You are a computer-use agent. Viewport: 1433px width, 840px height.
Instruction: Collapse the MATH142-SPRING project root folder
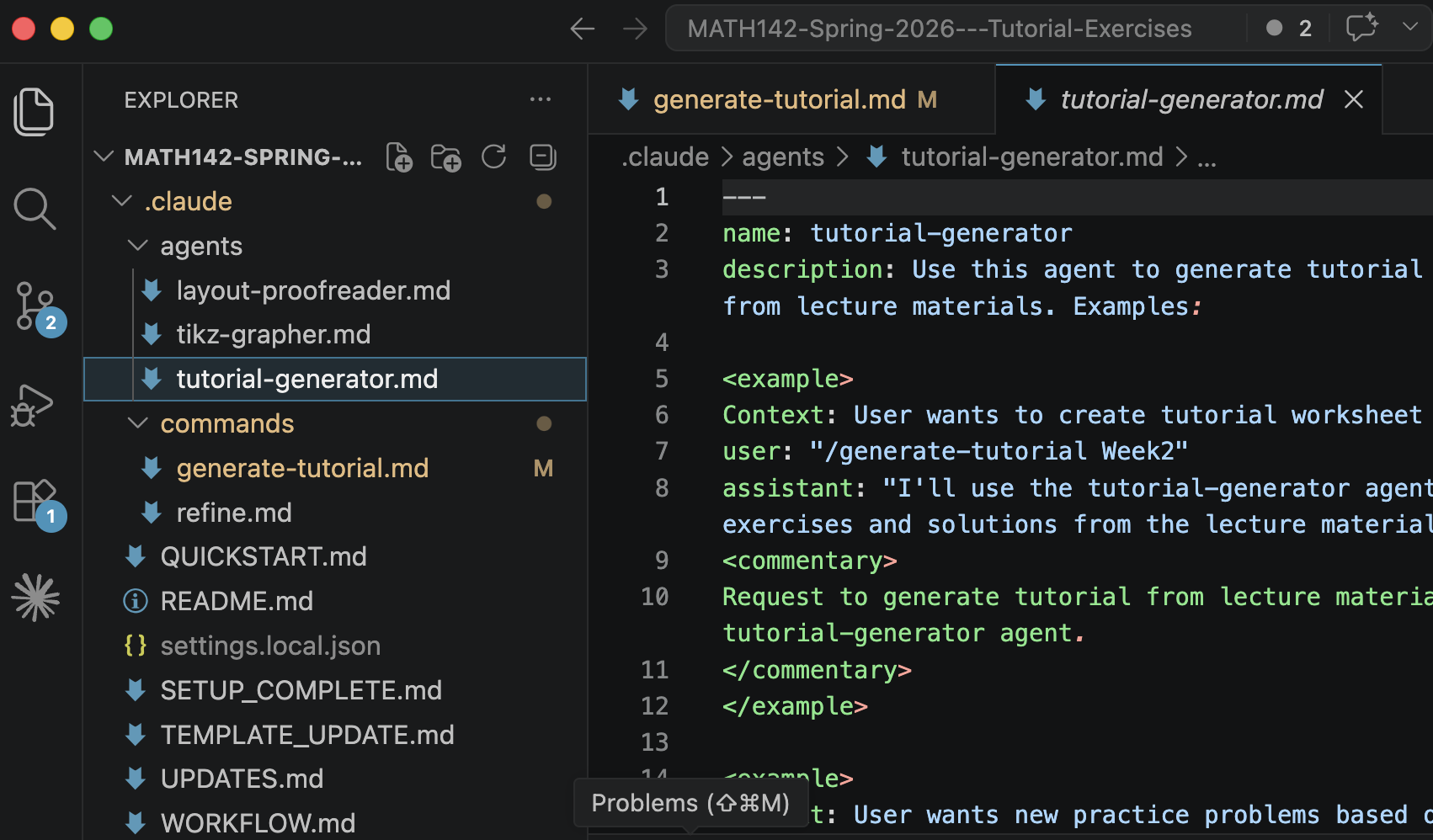tap(104, 157)
